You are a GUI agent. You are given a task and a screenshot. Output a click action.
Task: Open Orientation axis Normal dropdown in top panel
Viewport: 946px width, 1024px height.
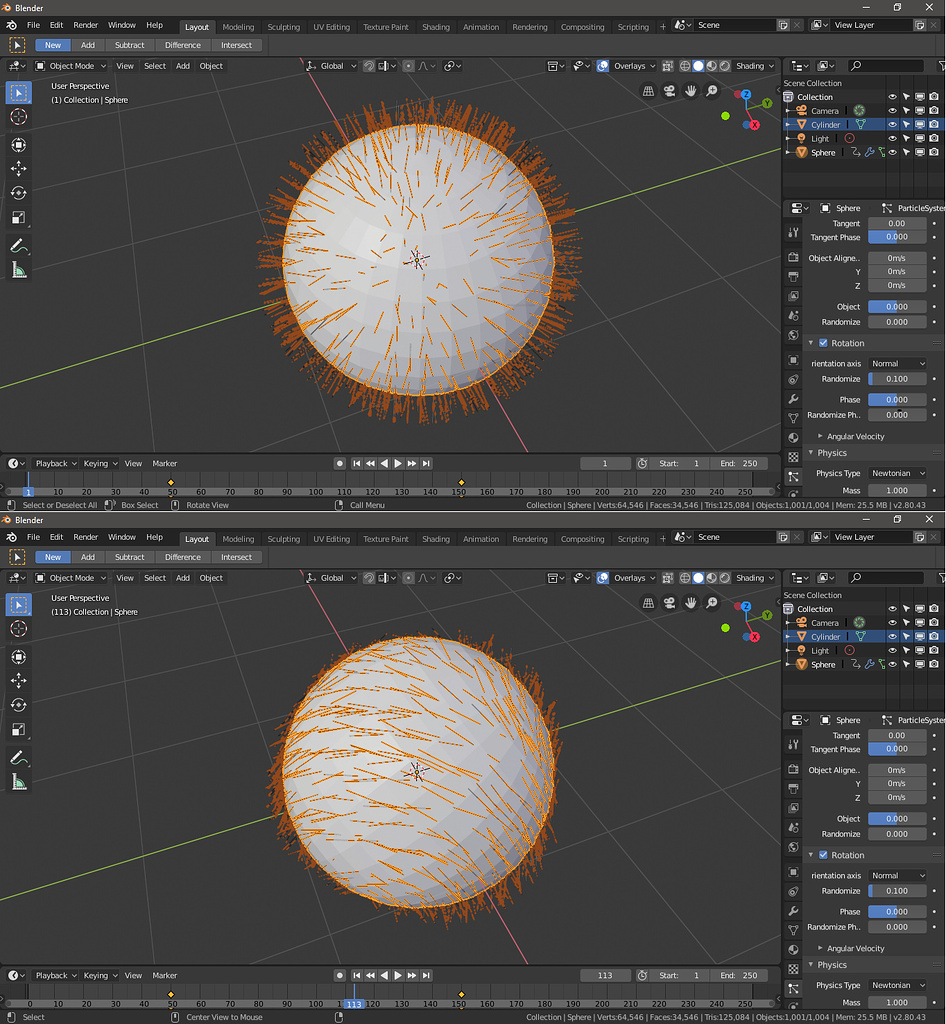[898, 364]
